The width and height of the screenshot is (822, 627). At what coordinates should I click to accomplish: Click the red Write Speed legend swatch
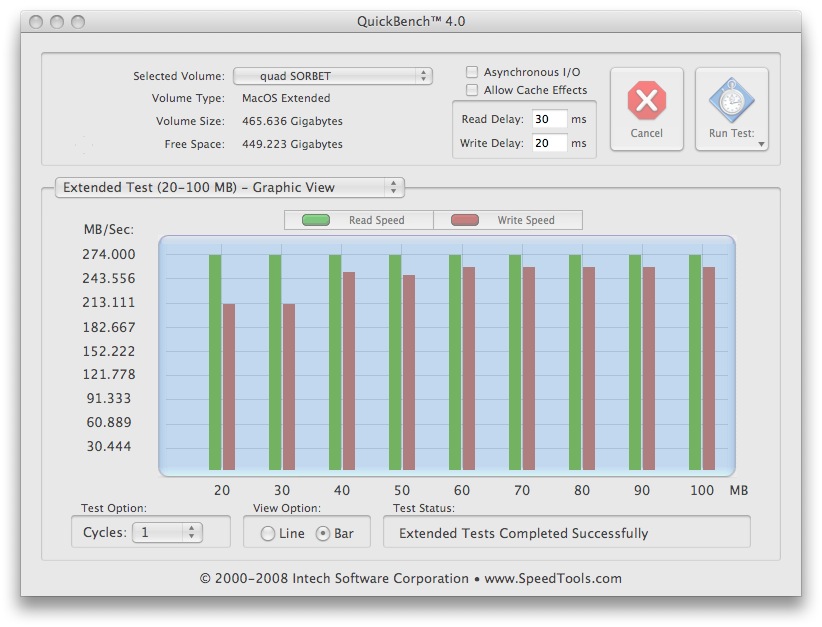click(465, 220)
